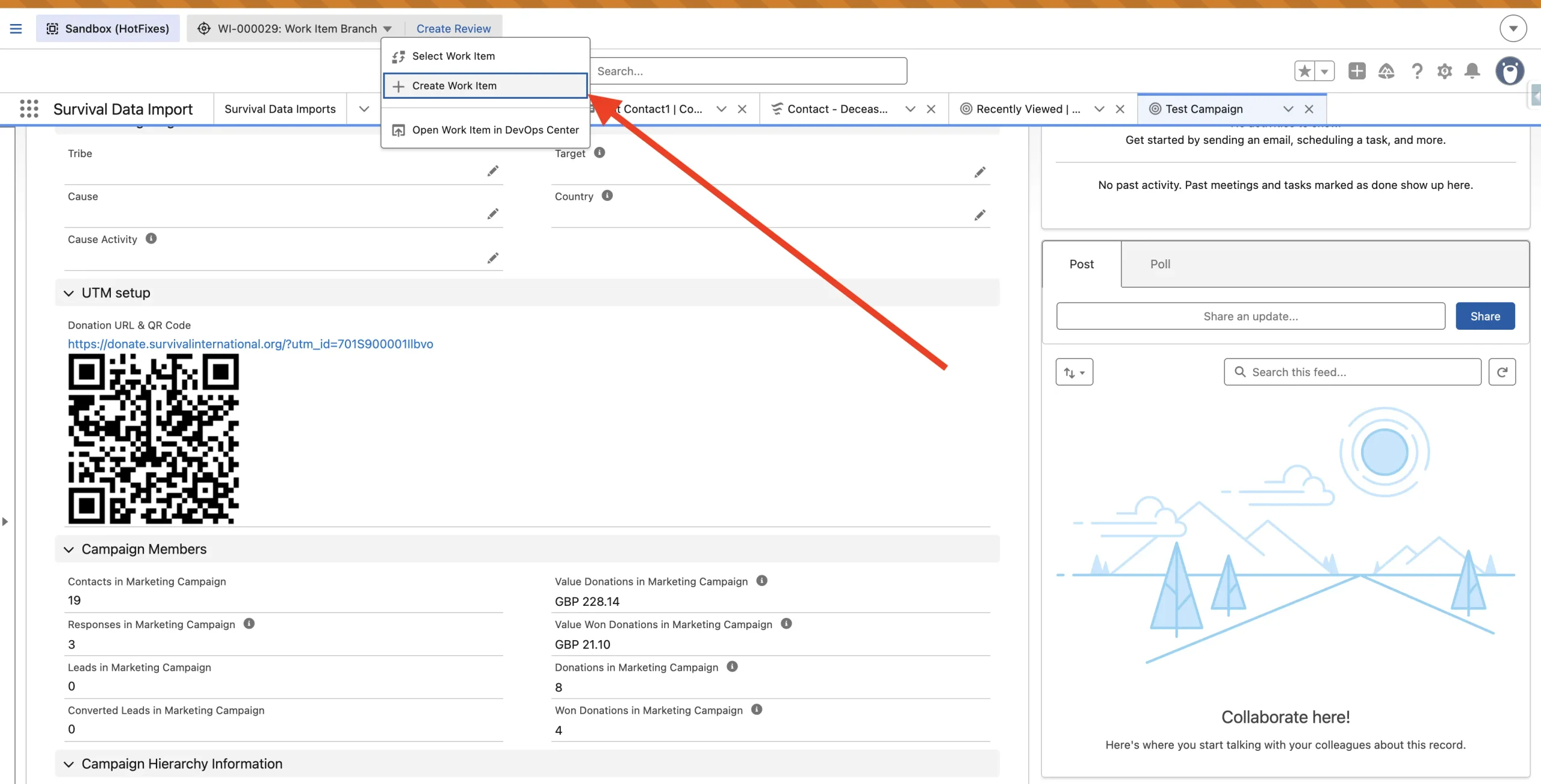1541x784 pixels.
Task: Click the Create Review link
Action: pyautogui.click(x=453, y=28)
